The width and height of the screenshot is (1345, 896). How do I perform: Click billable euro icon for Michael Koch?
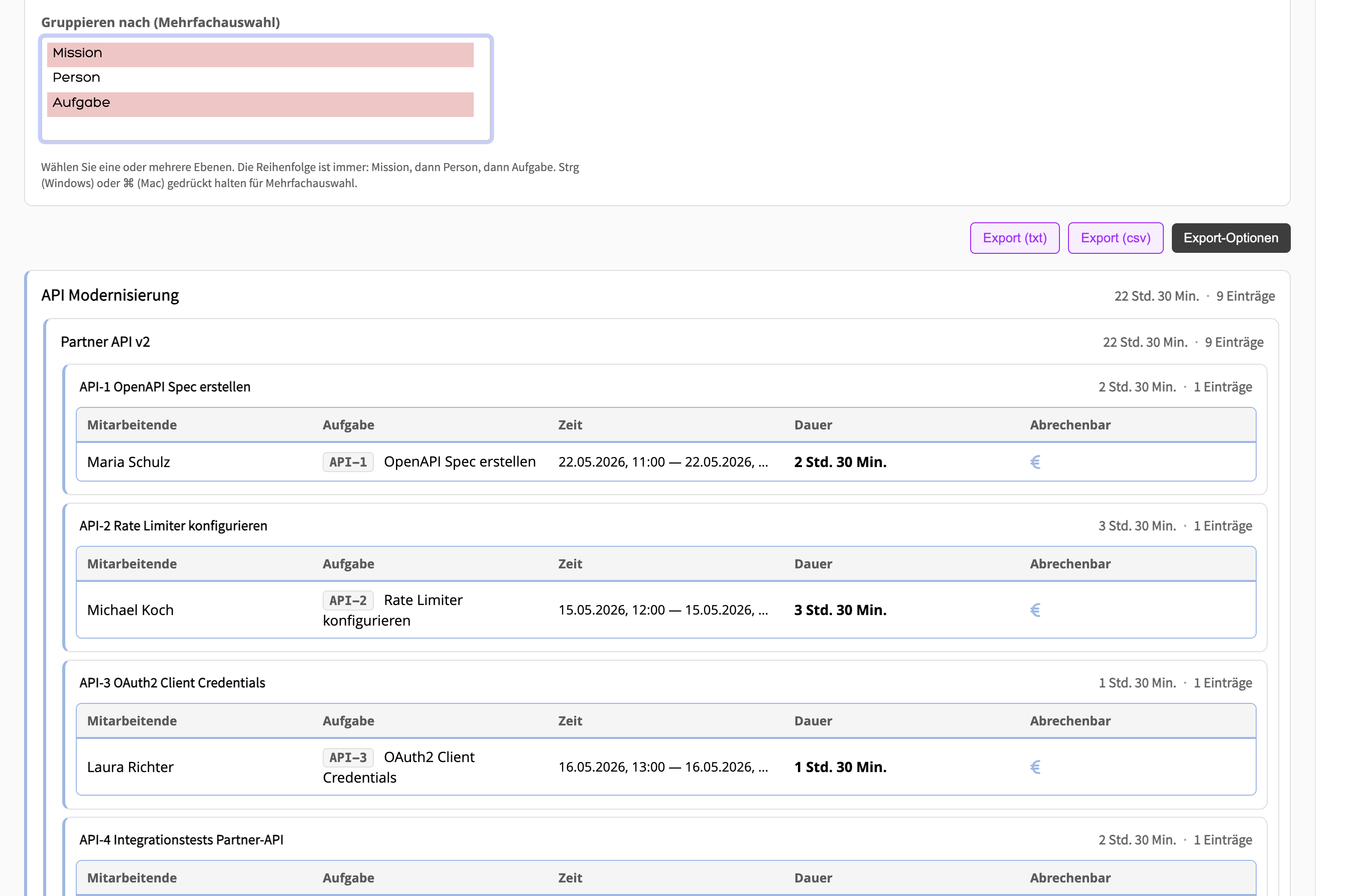point(1035,610)
